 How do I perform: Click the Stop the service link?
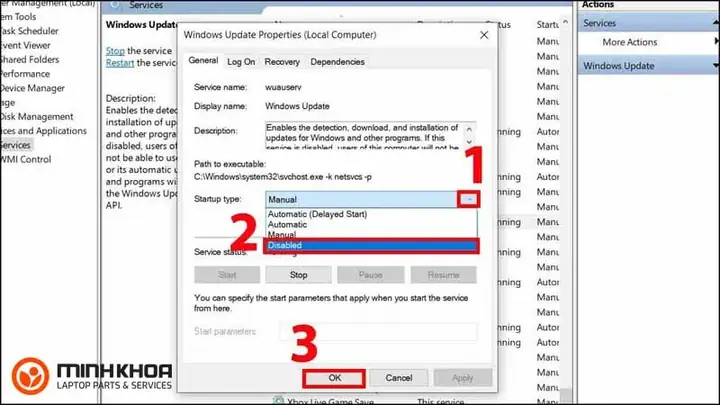pos(115,51)
